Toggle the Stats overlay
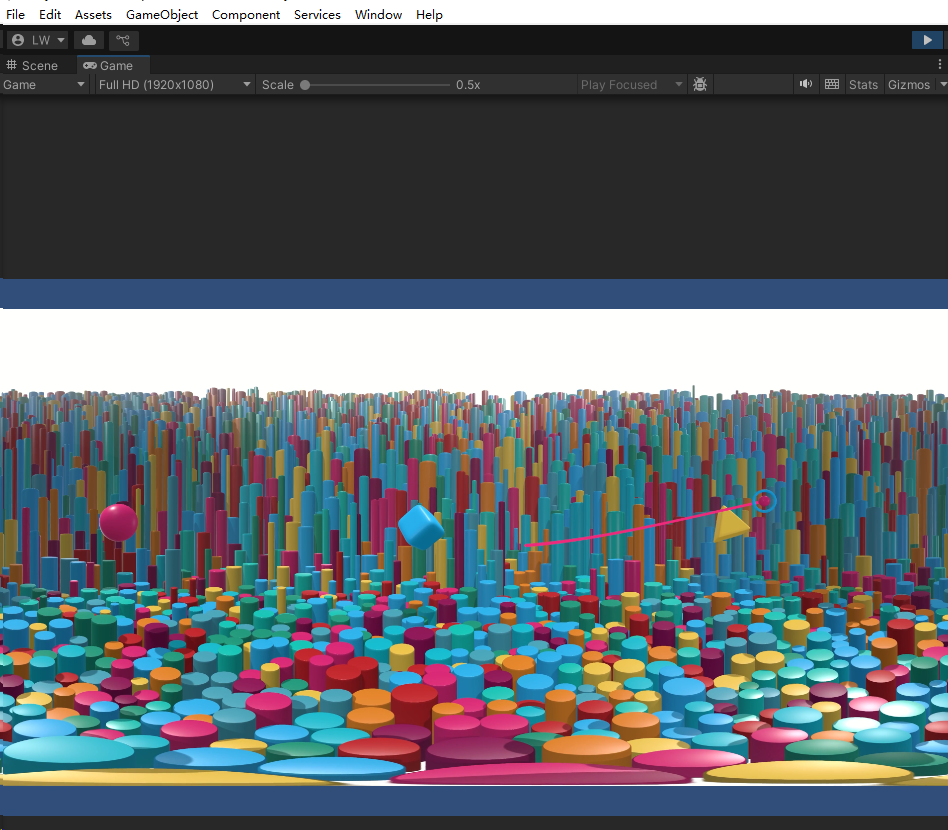Image resolution: width=948 pixels, height=830 pixels. pyautogui.click(x=863, y=85)
